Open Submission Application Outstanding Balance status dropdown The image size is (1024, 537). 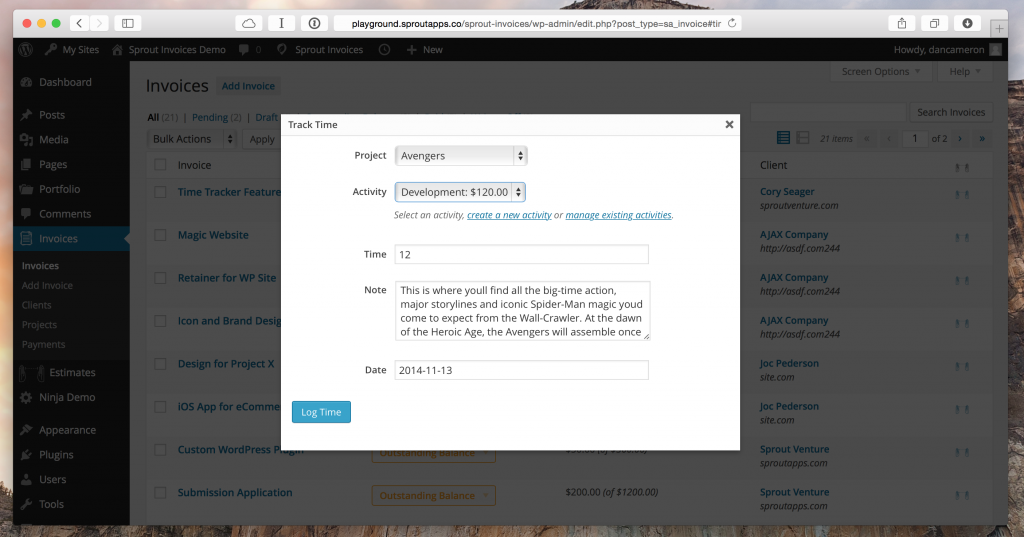(434, 496)
